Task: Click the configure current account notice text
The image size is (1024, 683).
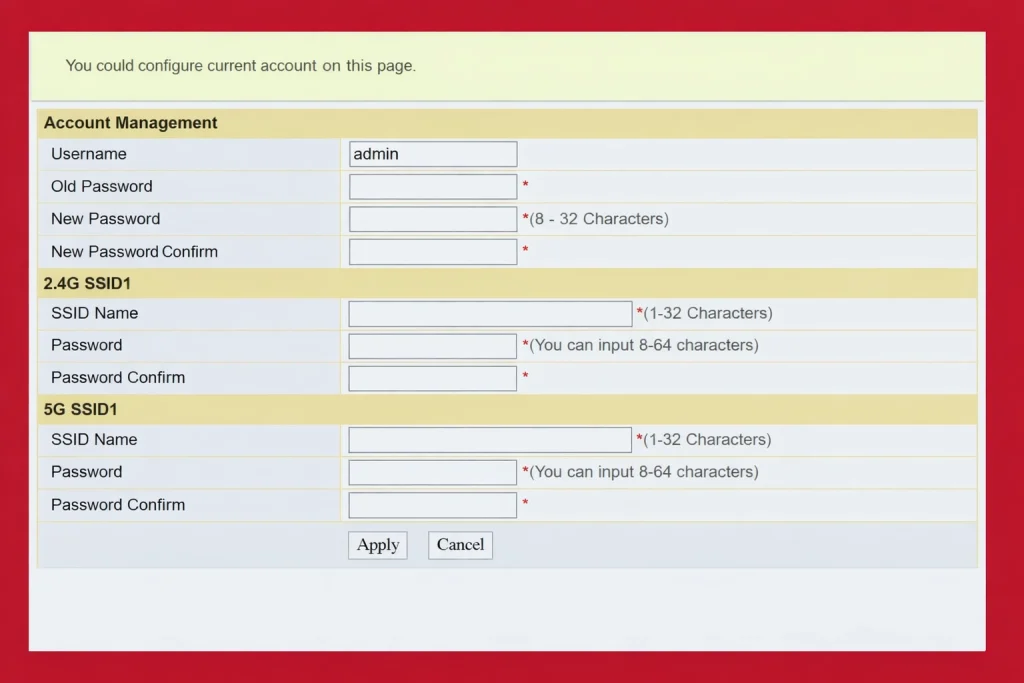Action: [240, 66]
